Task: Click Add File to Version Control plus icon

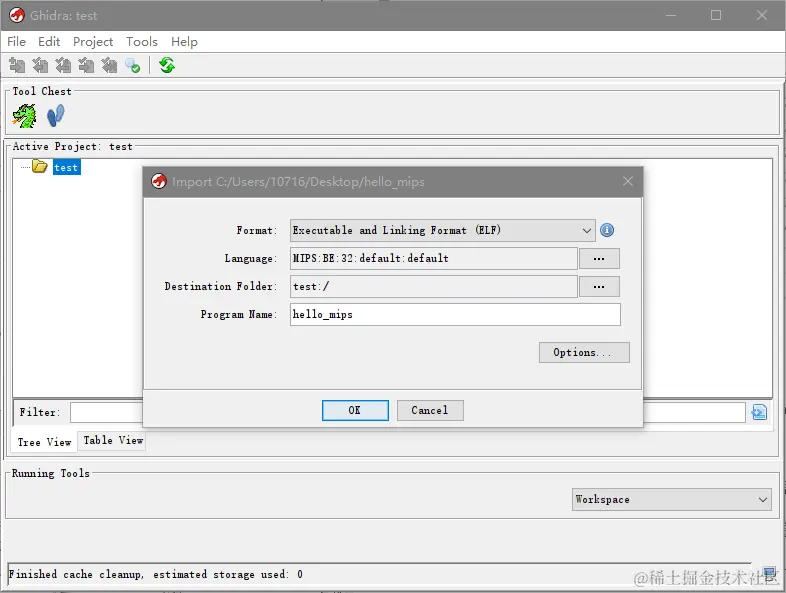Action: [x=17, y=66]
